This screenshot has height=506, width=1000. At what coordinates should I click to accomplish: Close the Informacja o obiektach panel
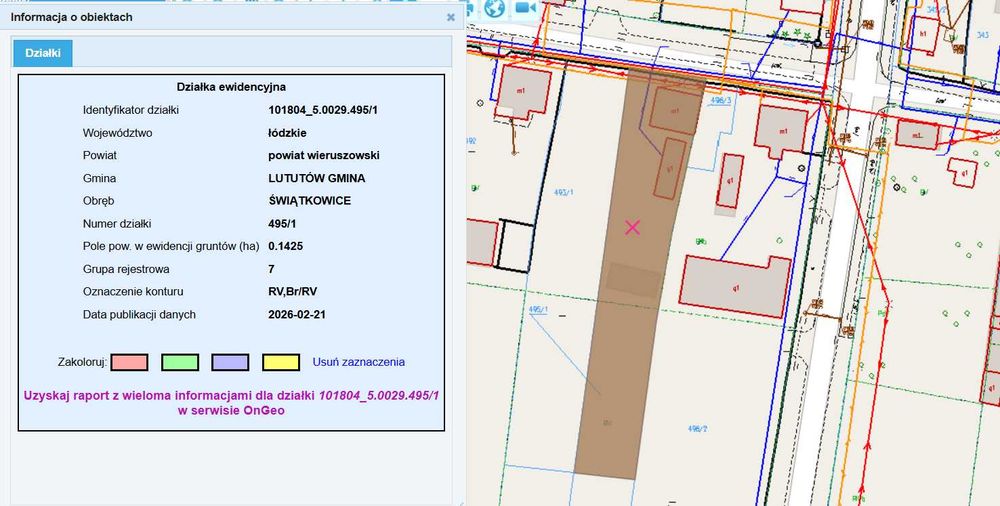(451, 17)
